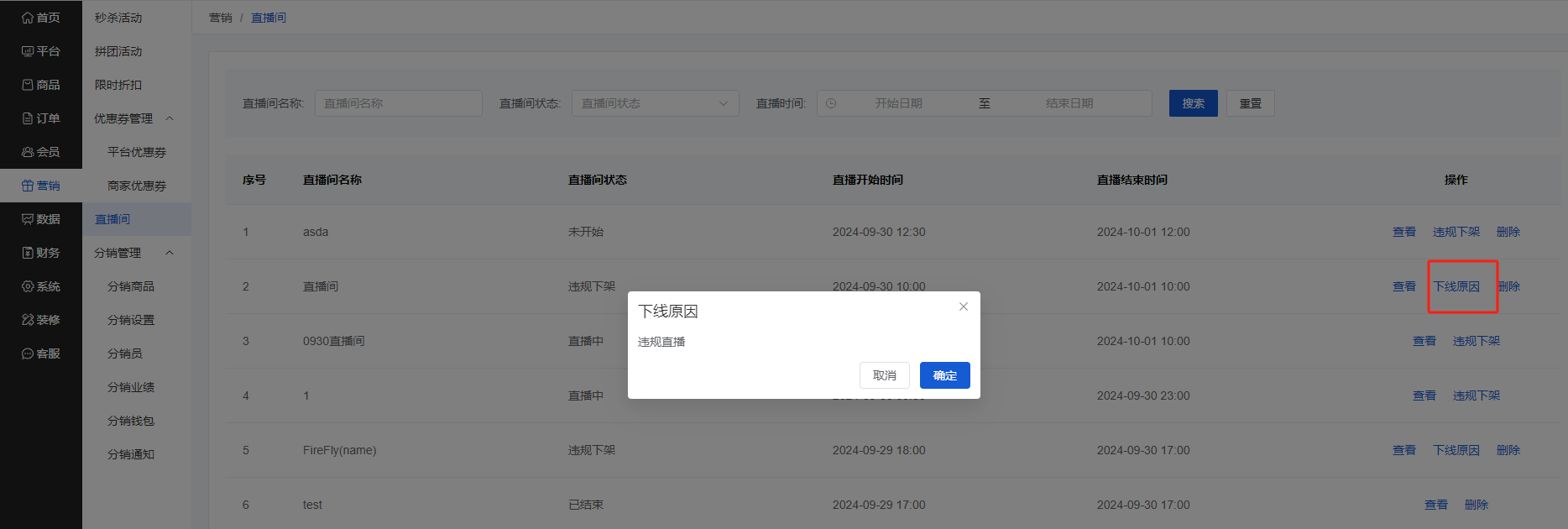
Task: Click the 重置 reset button
Action: (1251, 103)
